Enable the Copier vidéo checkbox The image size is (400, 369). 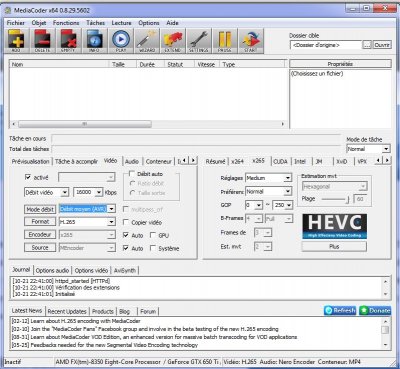[x=126, y=222]
